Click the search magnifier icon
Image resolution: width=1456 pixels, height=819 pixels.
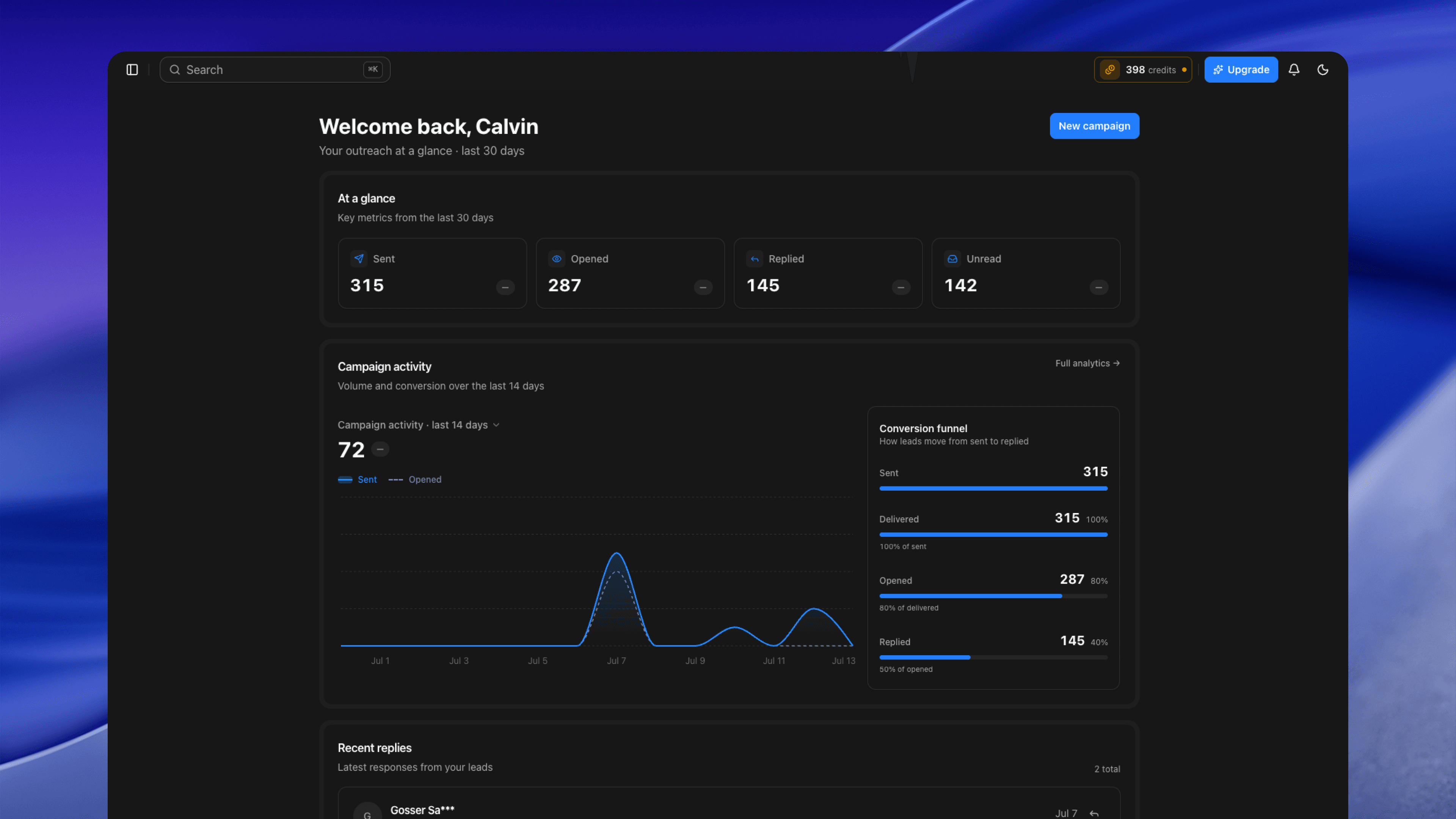pyautogui.click(x=175, y=69)
